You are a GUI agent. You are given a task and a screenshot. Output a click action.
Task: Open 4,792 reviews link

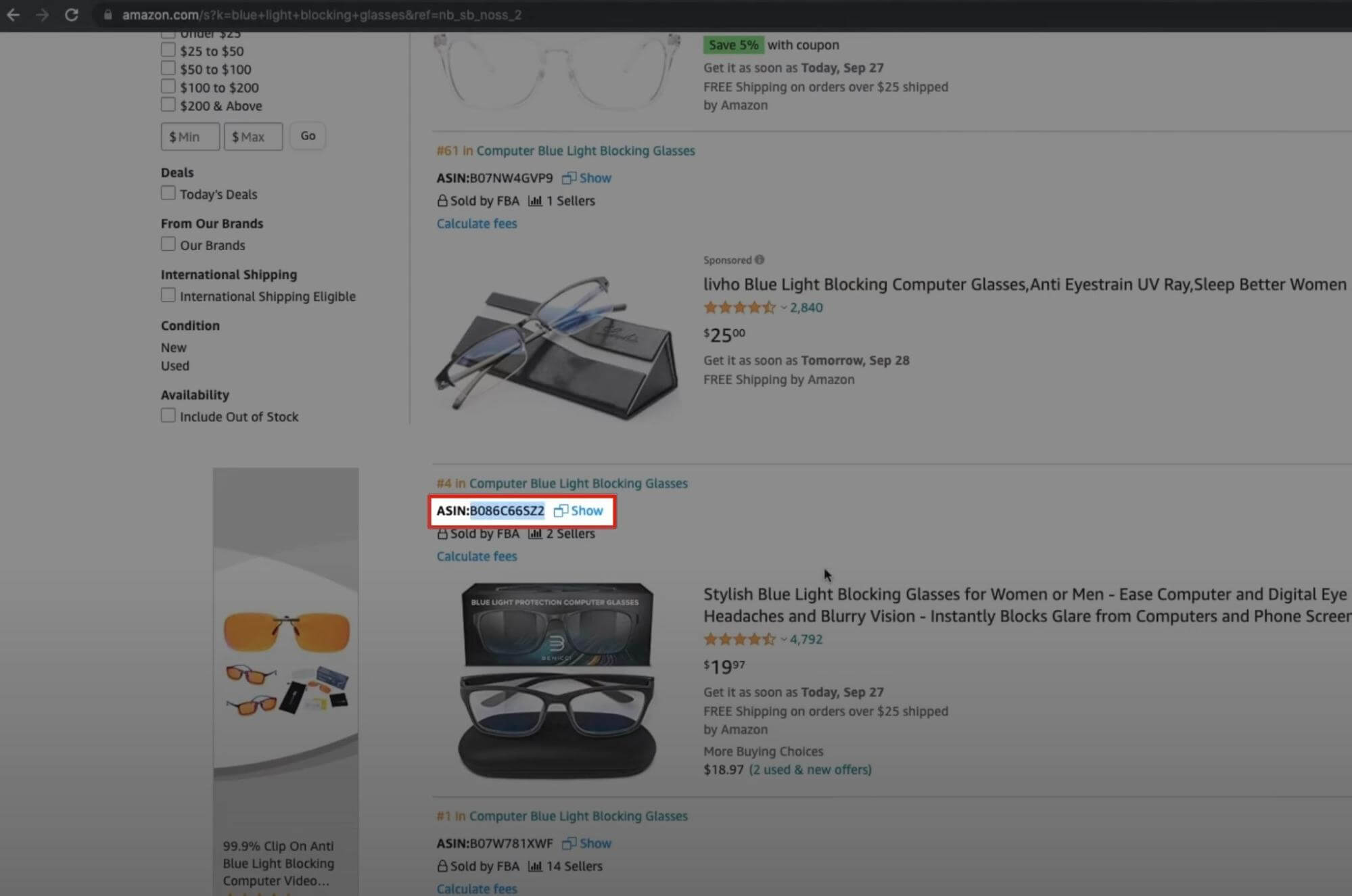pos(806,639)
